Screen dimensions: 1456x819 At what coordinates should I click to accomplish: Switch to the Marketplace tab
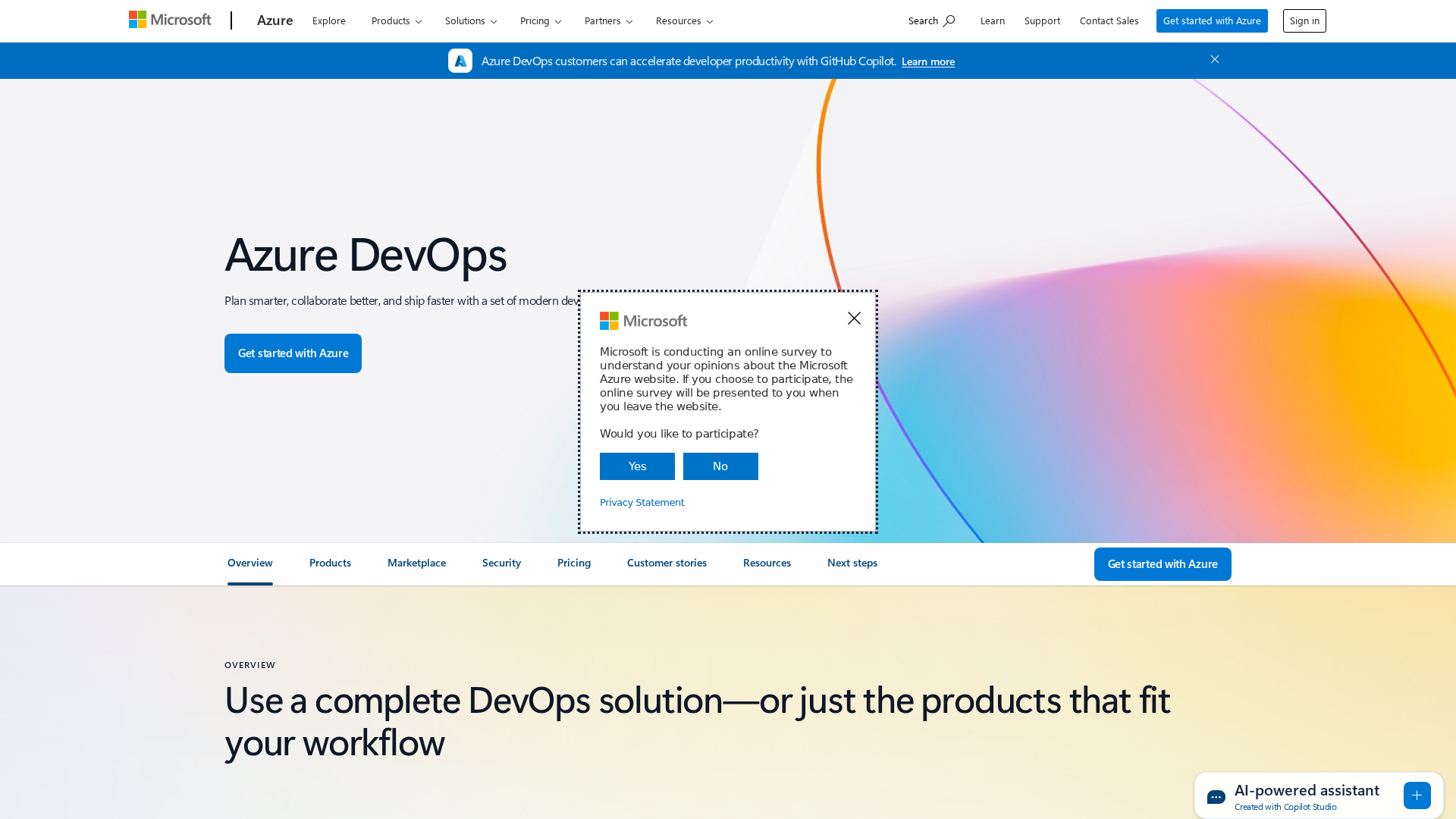(416, 563)
